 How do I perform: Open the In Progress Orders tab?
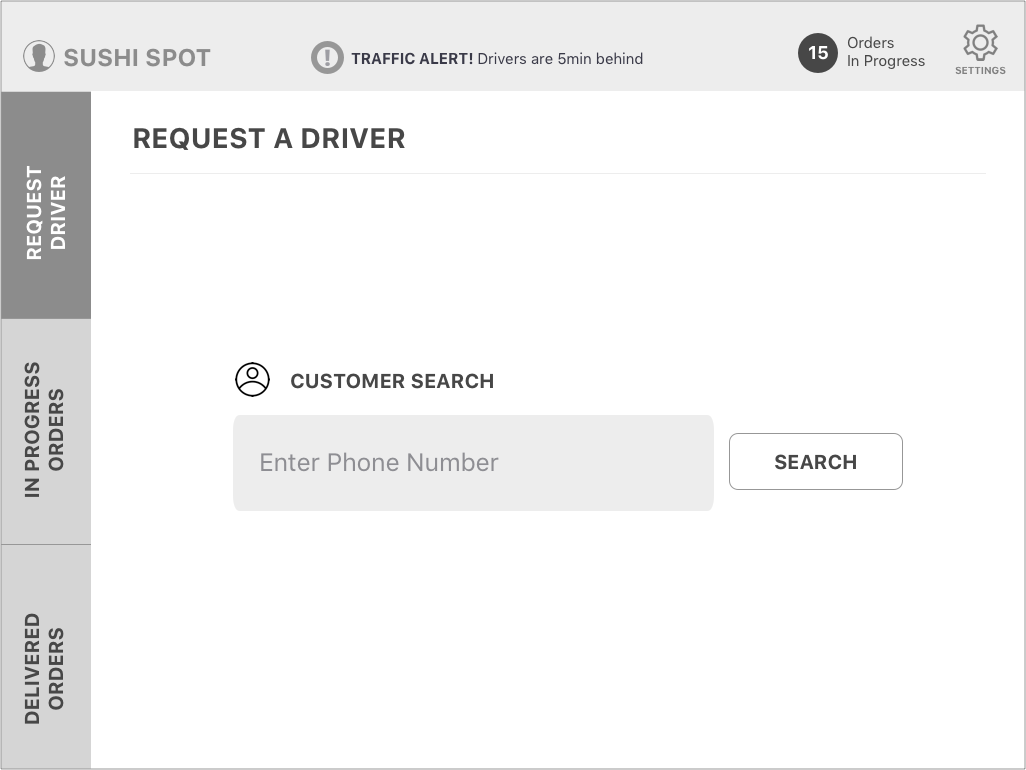46,432
